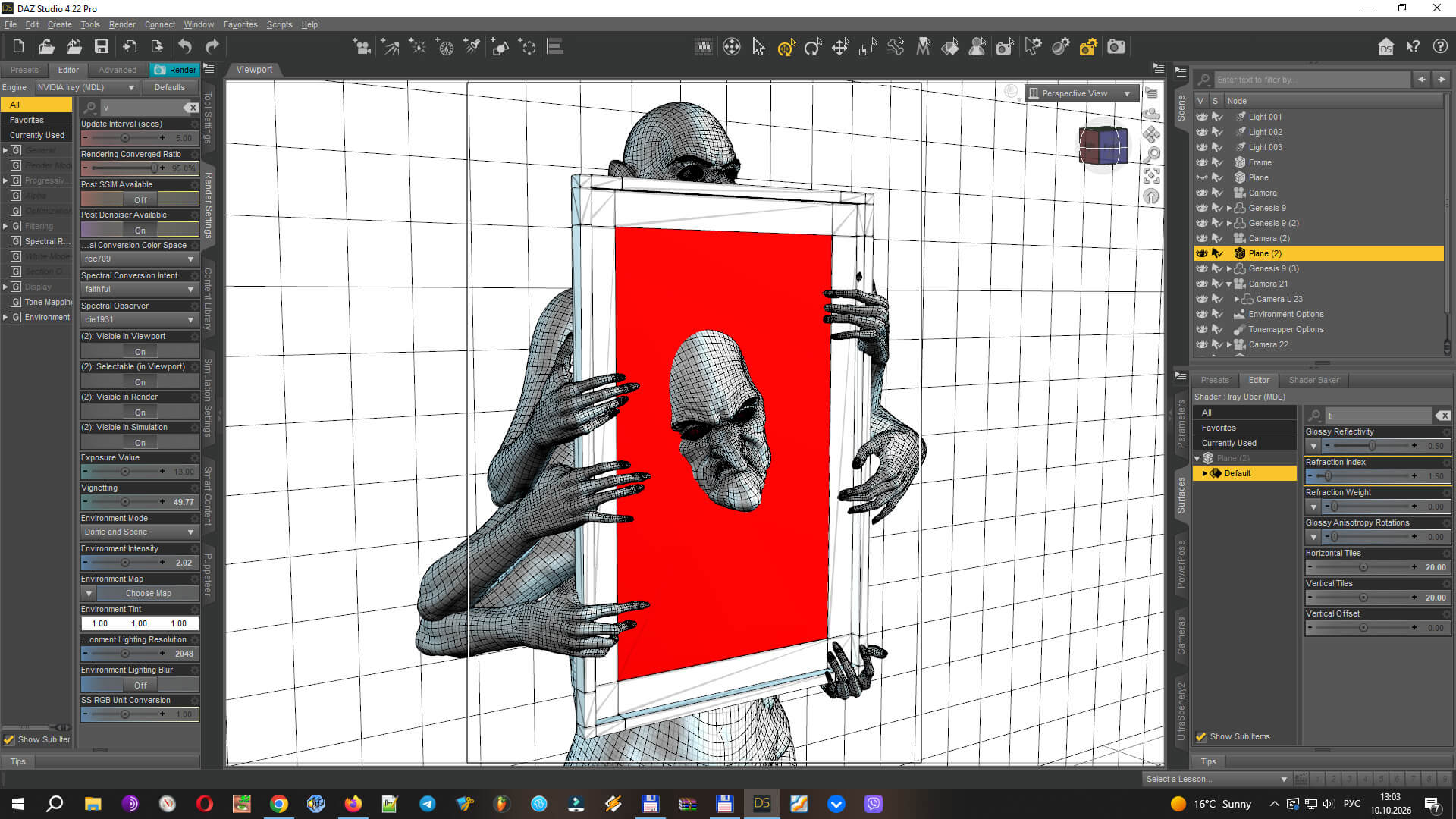Viewport: 1456px width, 819px height.
Task: Select the Translate move tool icon
Action: (x=840, y=47)
